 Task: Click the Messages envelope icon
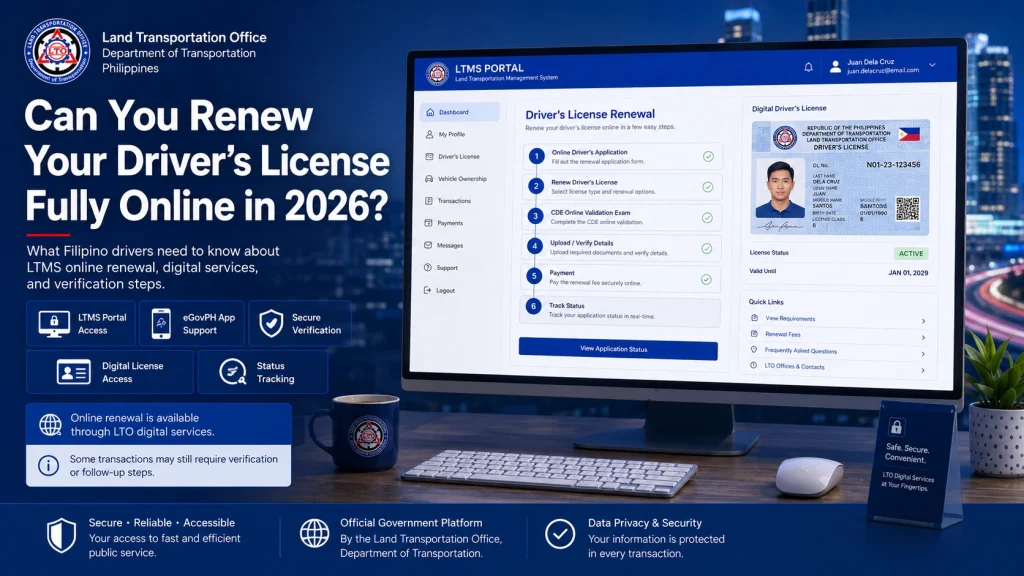pyautogui.click(x=428, y=246)
